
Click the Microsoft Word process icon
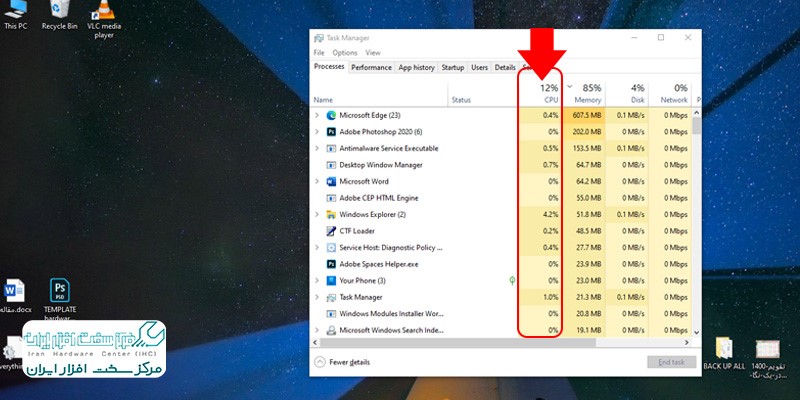331,181
